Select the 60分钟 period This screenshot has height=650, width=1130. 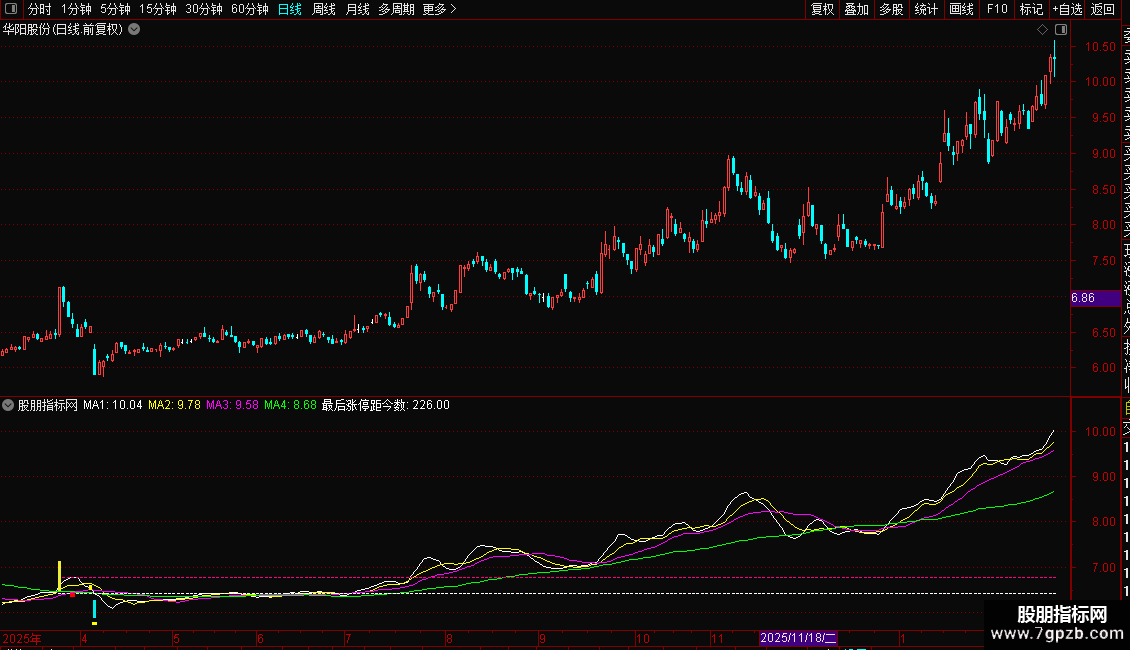click(250, 9)
